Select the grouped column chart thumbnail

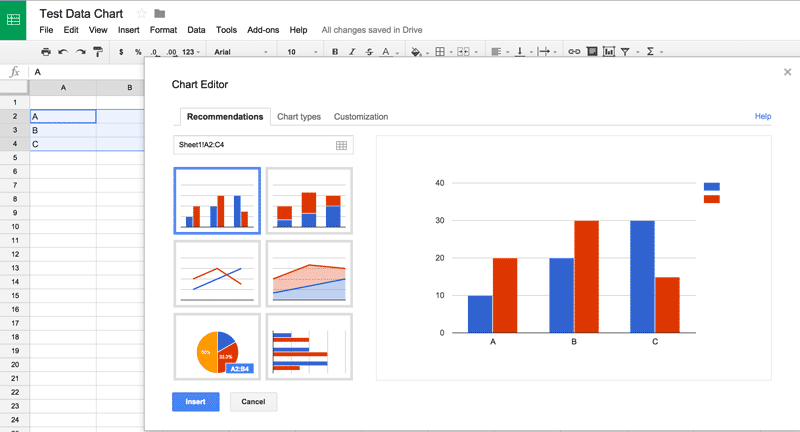click(x=217, y=201)
